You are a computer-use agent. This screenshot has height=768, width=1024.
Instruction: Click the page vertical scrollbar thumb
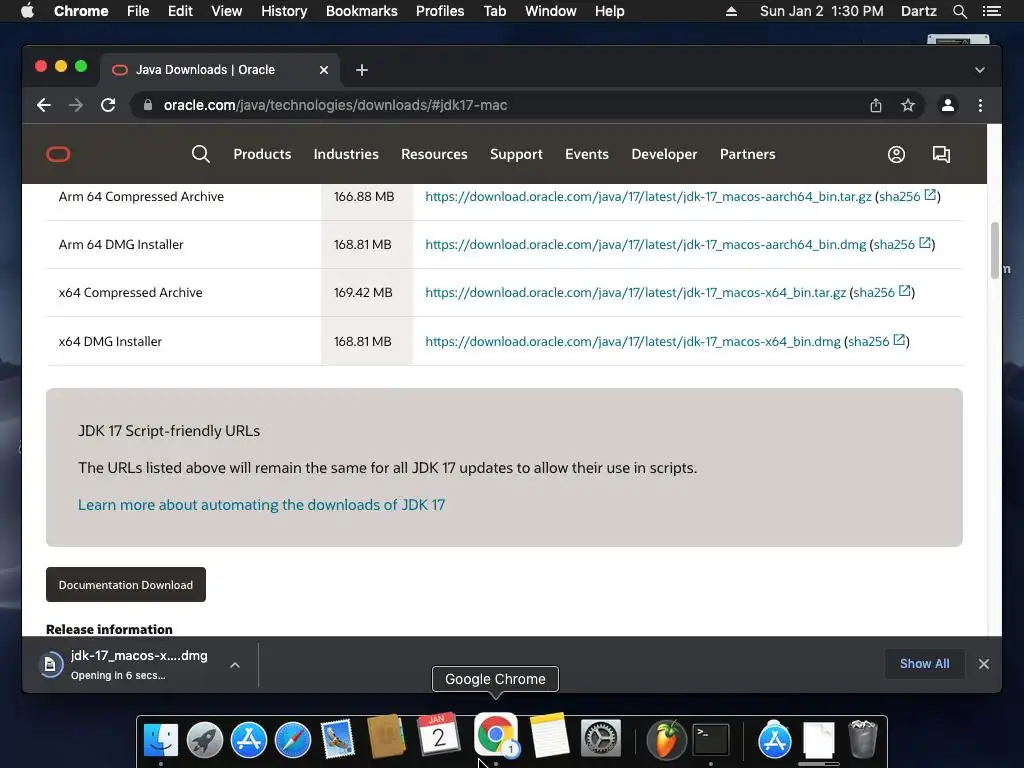(x=995, y=250)
